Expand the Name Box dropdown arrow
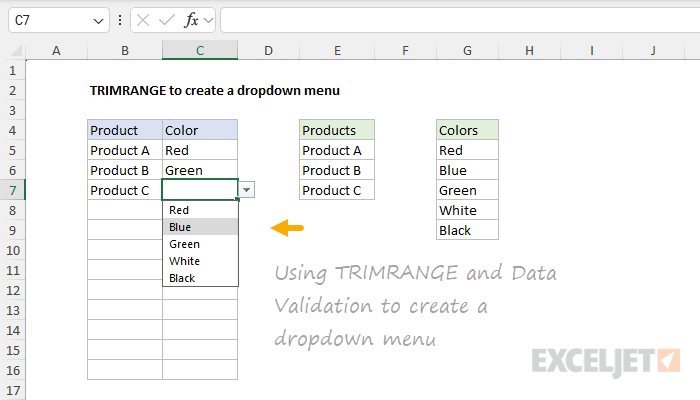Viewport: 700px width, 400px height. [x=98, y=21]
